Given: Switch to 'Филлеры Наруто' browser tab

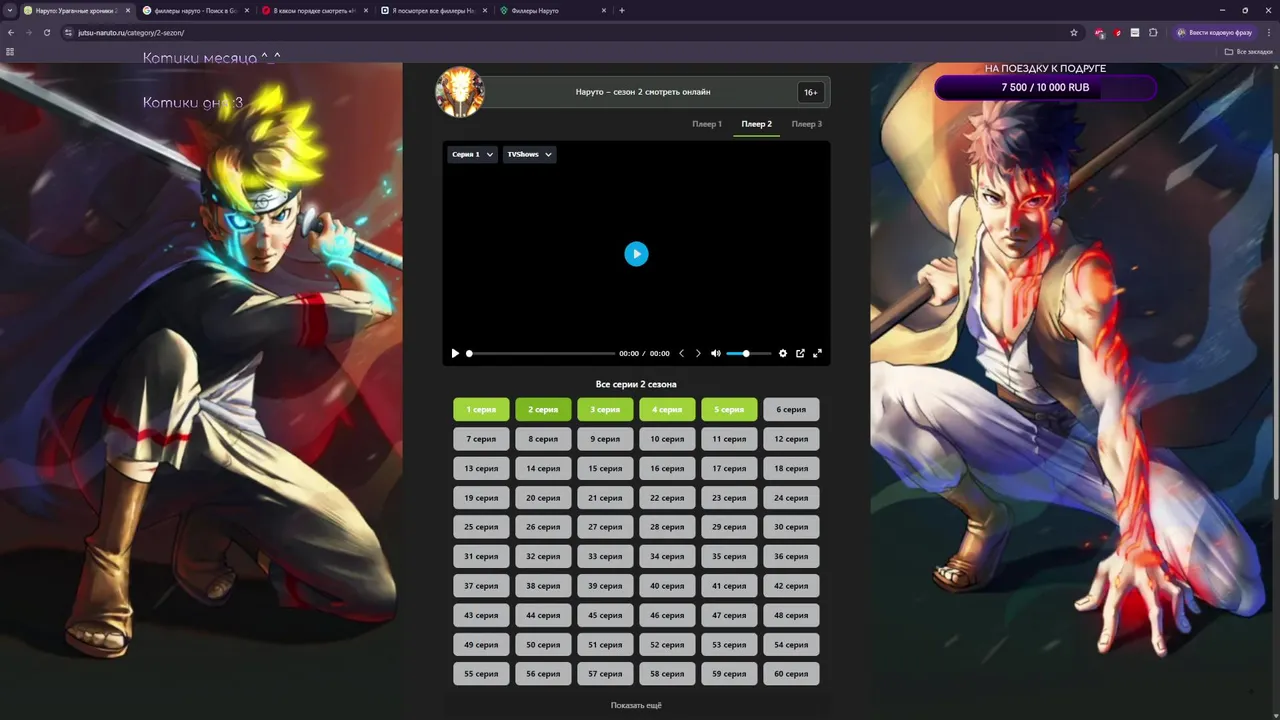Looking at the screenshot, I should (552, 10).
